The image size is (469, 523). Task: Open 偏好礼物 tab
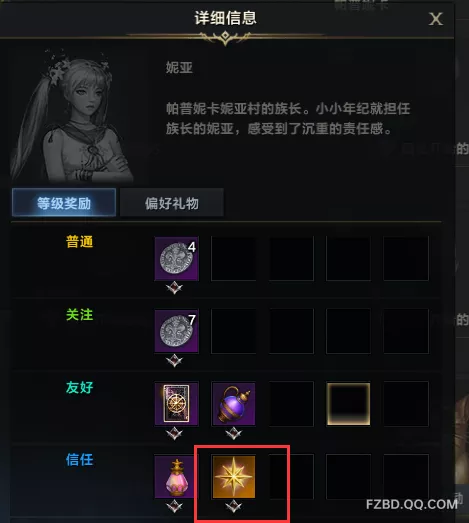click(x=171, y=202)
